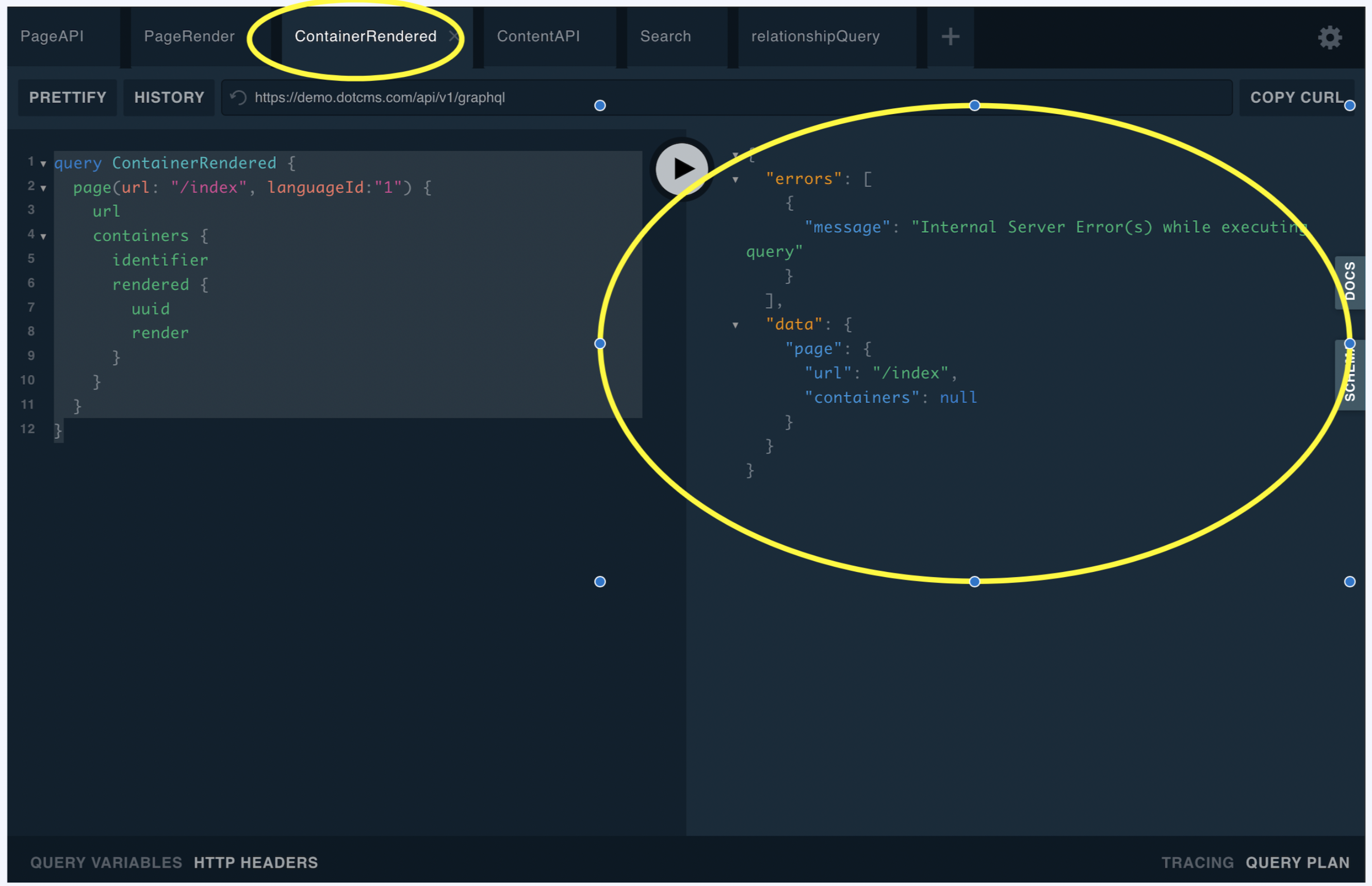Show the TRACING panel

coord(1198,862)
